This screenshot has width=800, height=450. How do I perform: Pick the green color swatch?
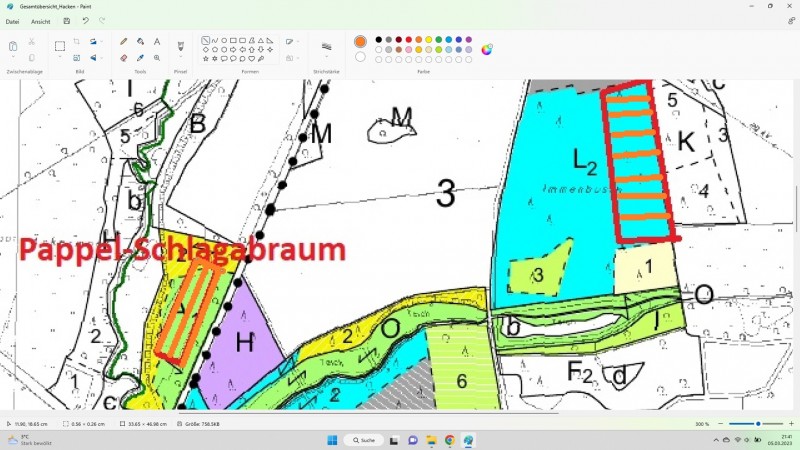click(x=438, y=40)
